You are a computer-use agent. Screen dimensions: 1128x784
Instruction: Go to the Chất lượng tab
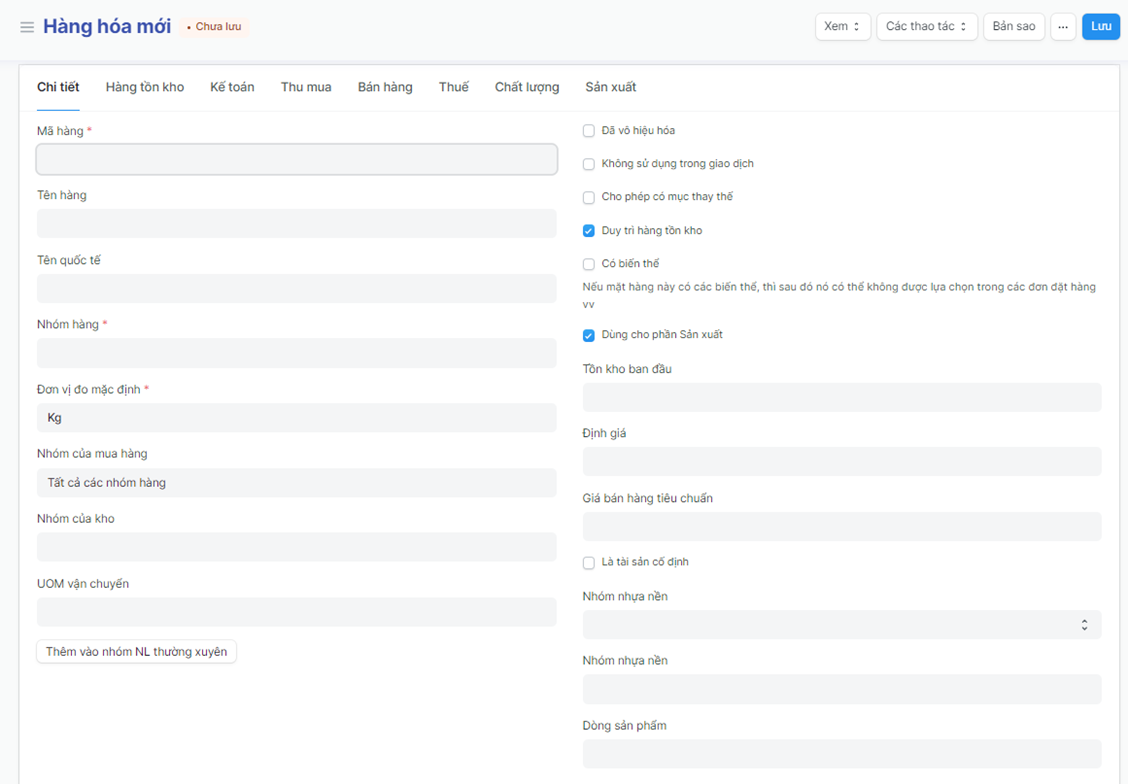click(527, 87)
